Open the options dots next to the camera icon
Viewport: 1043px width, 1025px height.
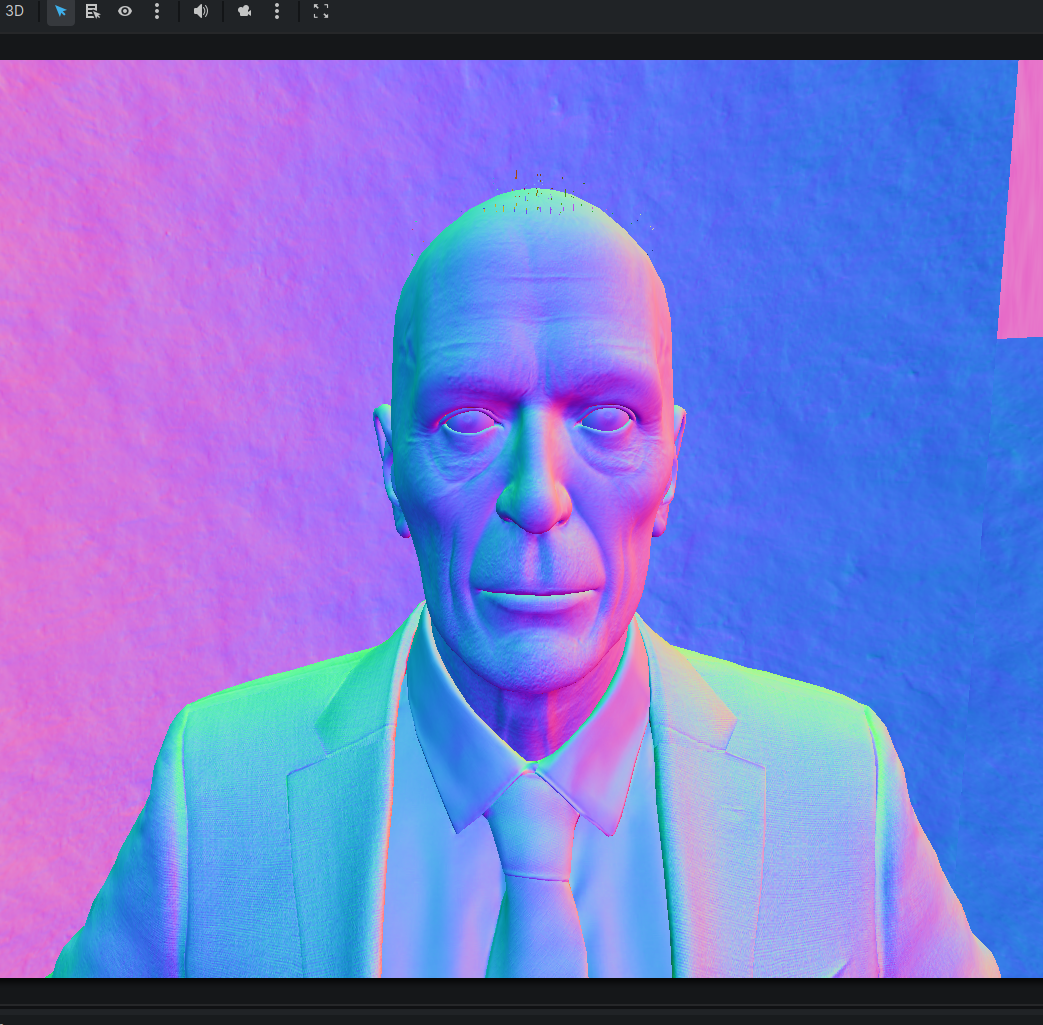pyautogui.click(x=277, y=11)
